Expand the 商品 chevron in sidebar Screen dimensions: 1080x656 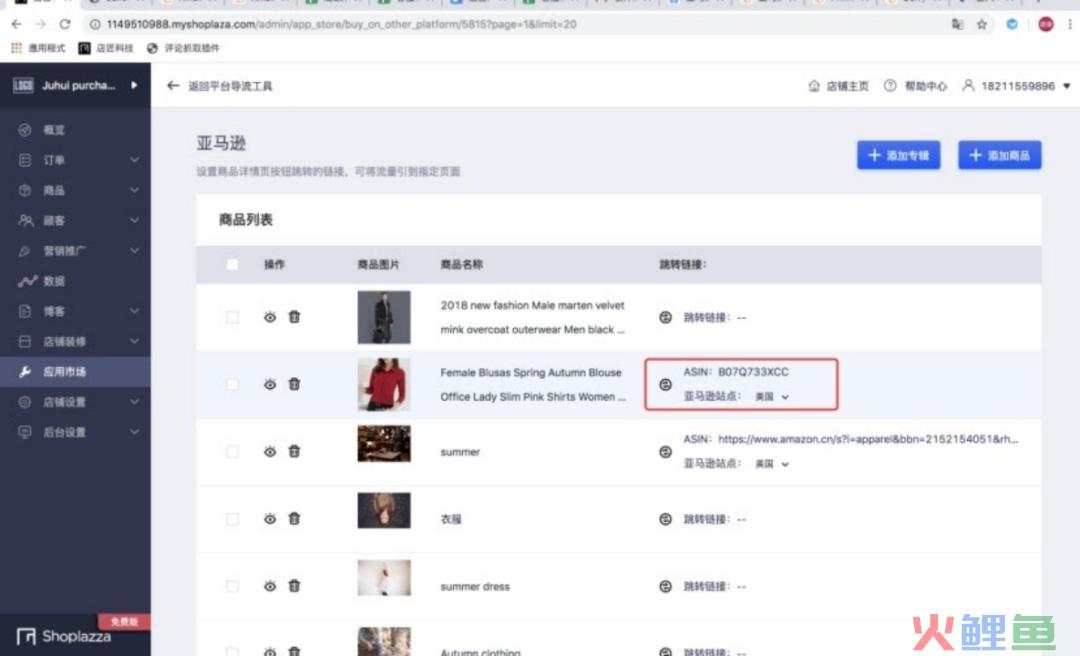(x=134, y=190)
